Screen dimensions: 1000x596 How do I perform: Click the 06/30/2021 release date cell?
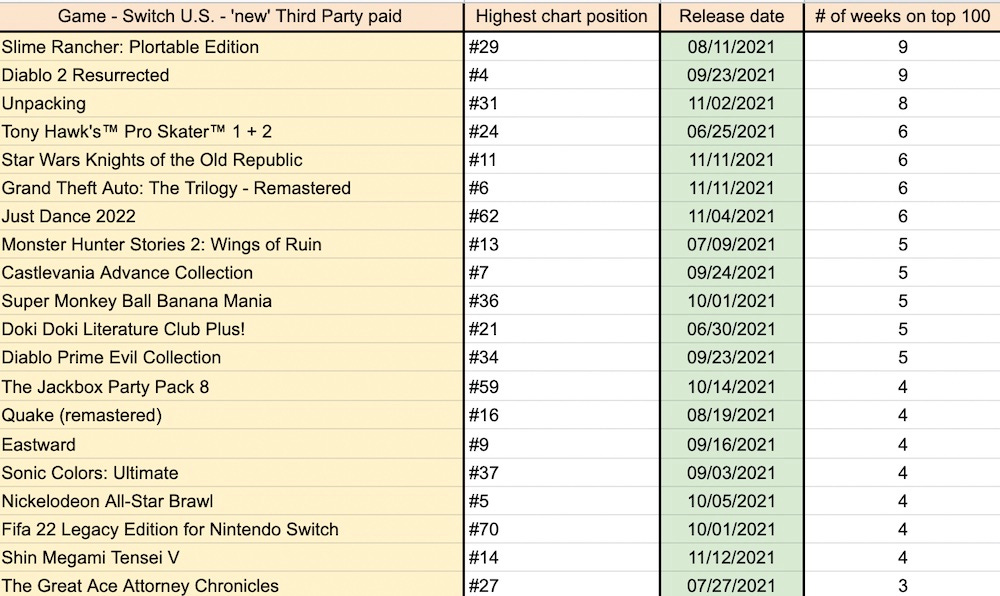(x=732, y=329)
